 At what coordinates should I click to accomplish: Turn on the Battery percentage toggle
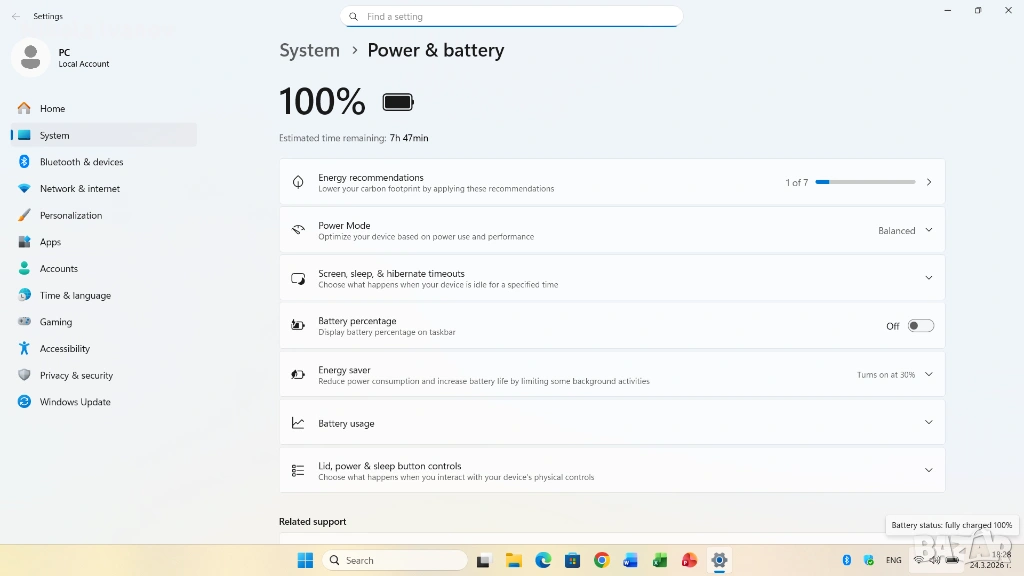click(920, 326)
